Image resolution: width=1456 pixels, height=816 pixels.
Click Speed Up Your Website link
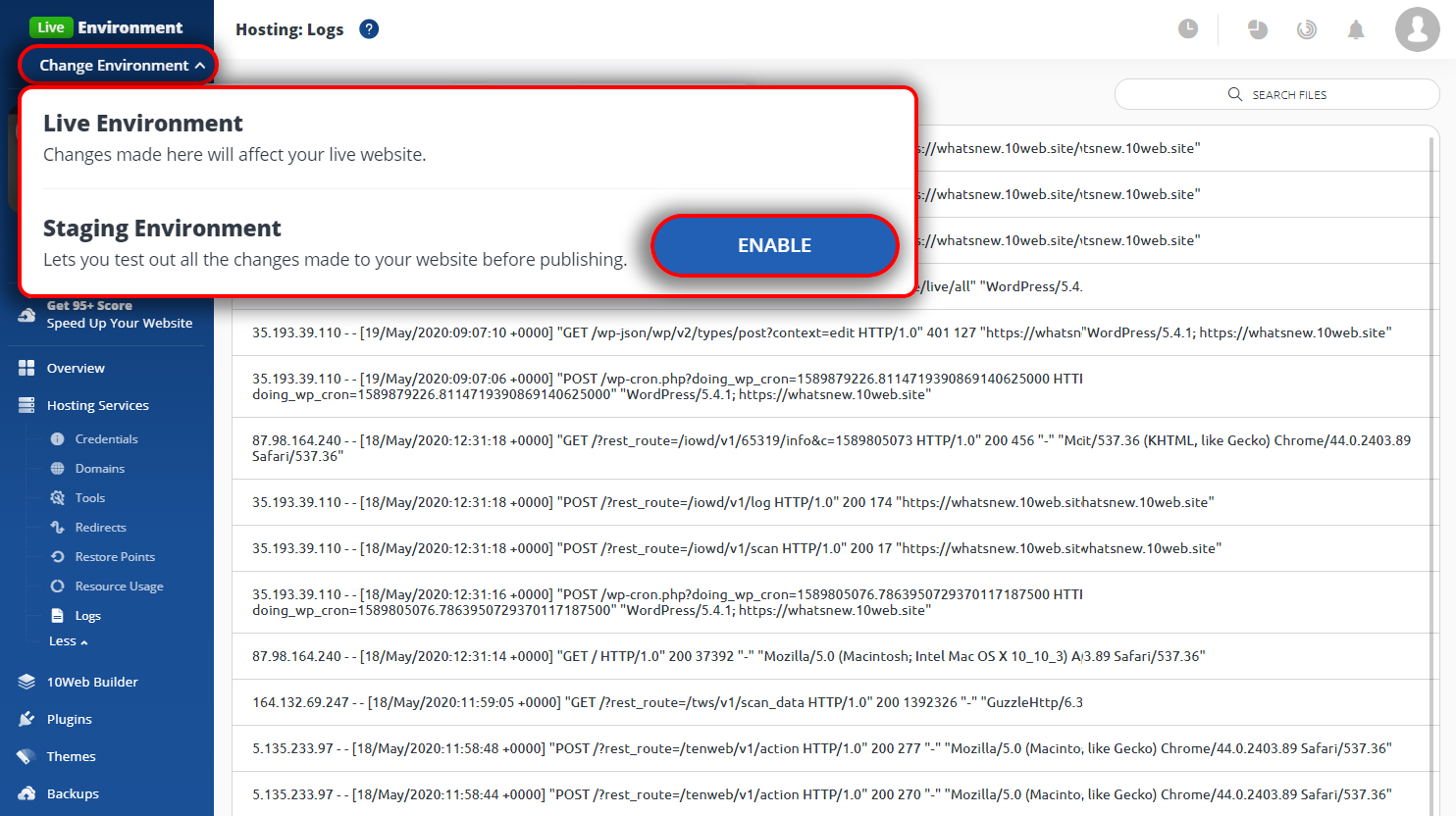click(x=120, y=323)
